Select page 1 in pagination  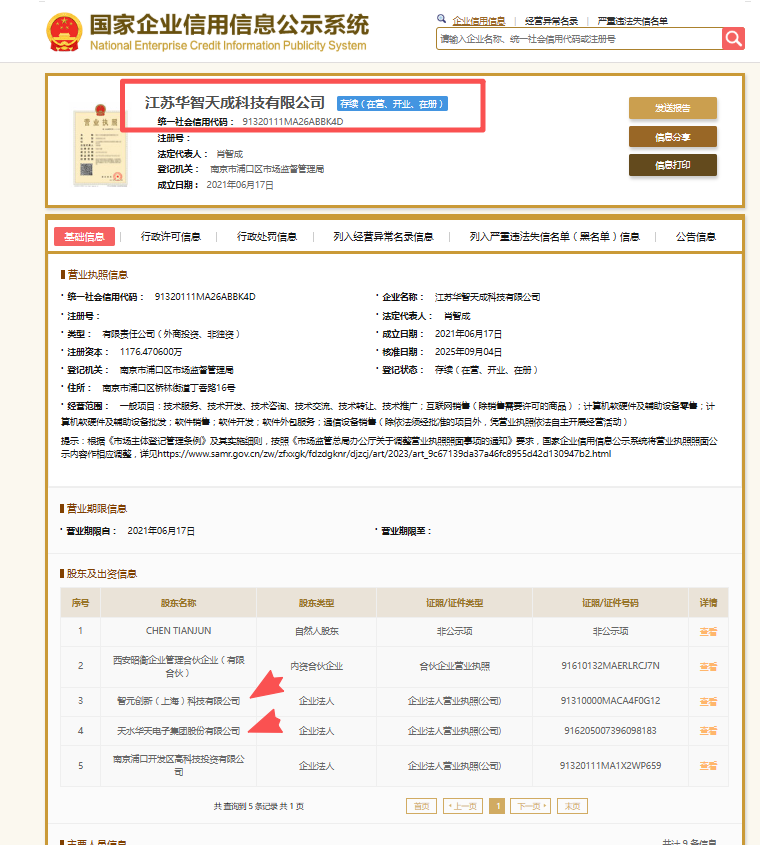coord(498,806)
